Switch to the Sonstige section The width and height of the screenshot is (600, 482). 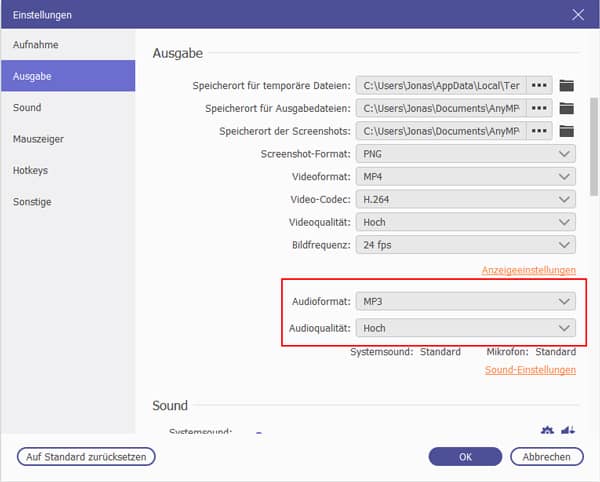tap(68, 202)
